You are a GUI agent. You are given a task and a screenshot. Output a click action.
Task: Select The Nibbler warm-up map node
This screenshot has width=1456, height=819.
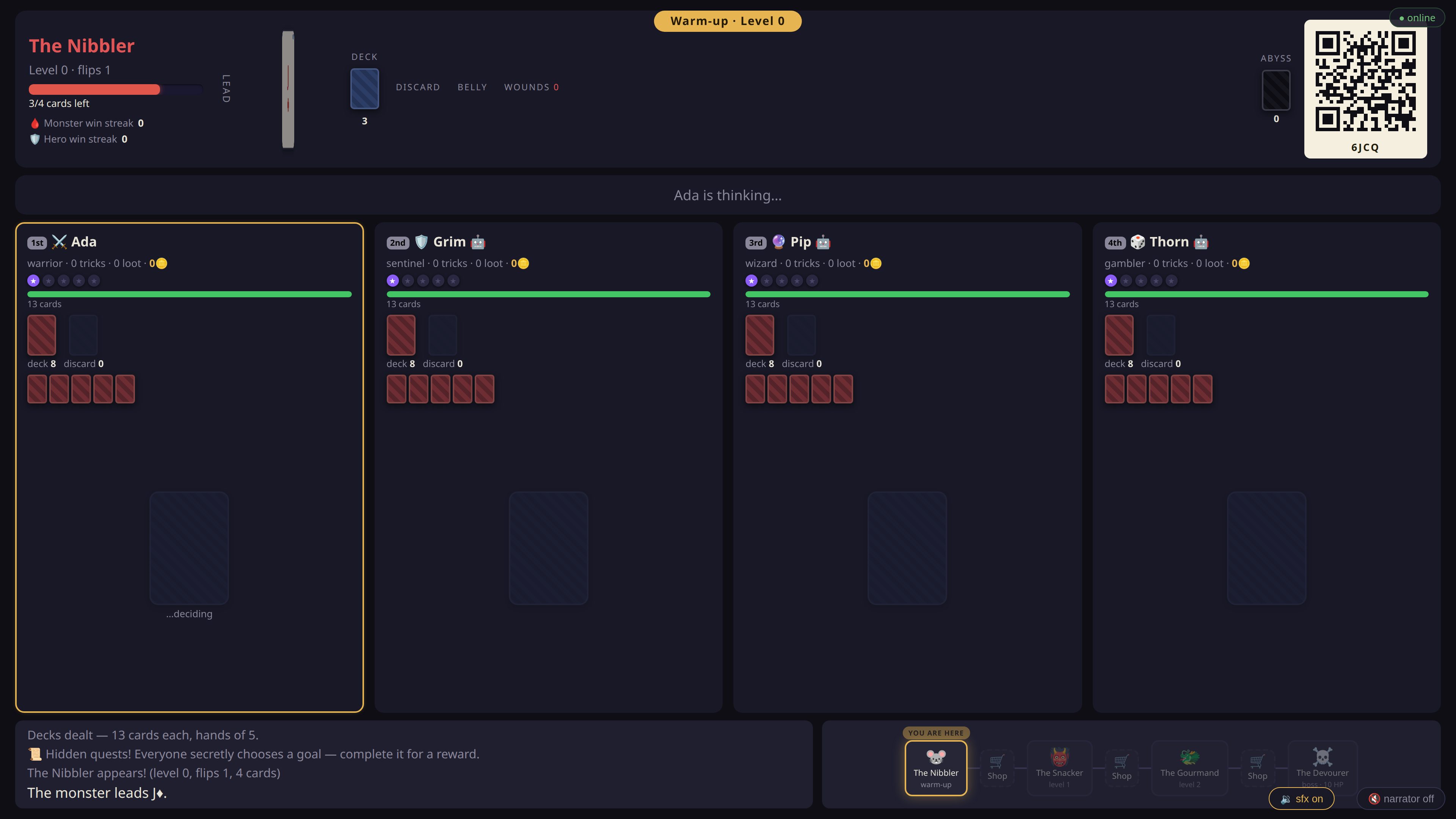pos(935,767)
